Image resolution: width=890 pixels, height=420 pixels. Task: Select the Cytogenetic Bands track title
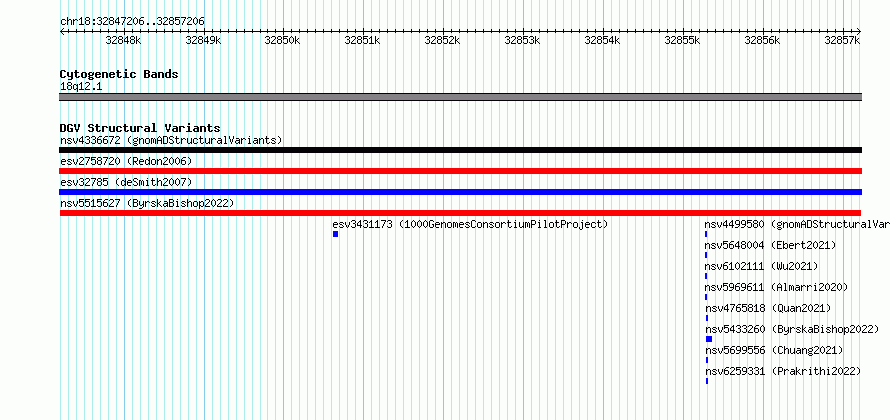119,74
